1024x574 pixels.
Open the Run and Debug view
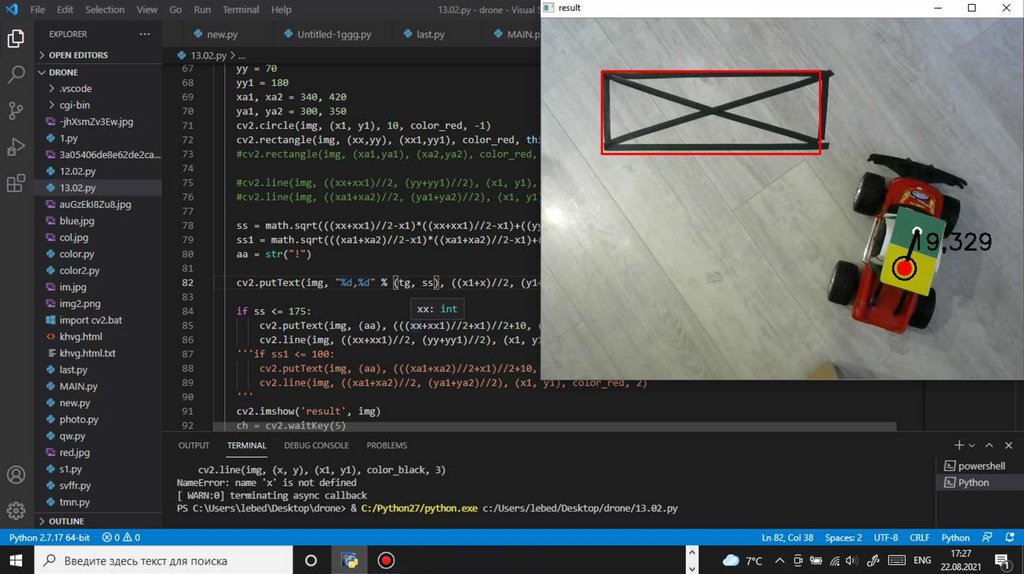[x=16, y=147]
